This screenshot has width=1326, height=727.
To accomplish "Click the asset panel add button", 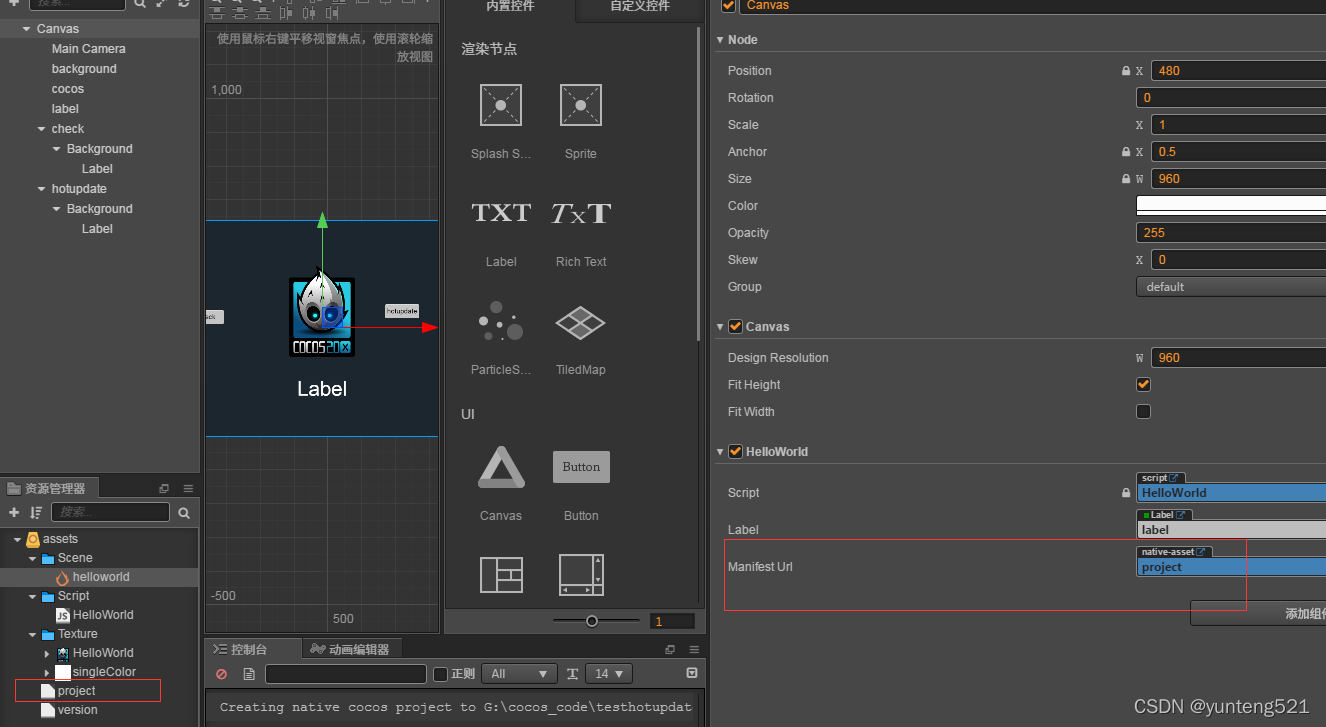I will pyautogui.click(x=14, y=512).
